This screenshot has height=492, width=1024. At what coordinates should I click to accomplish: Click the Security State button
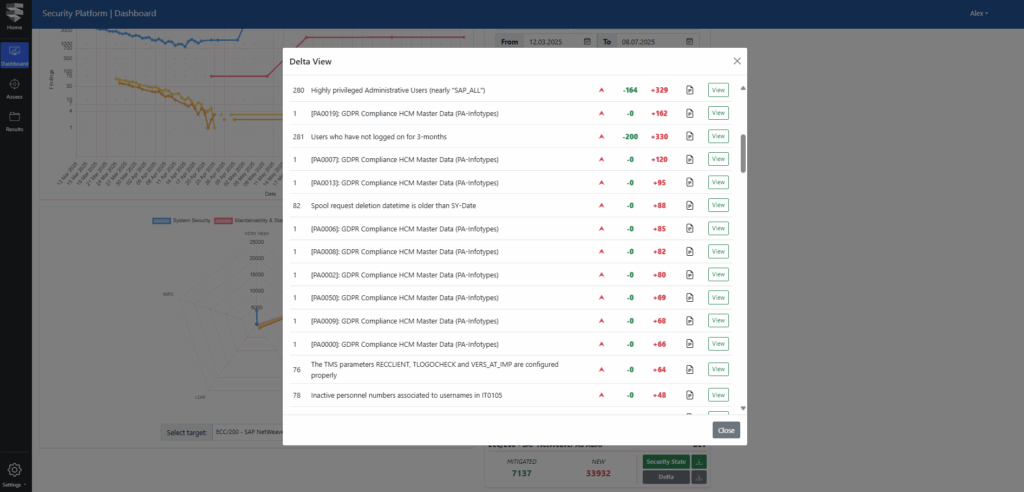(664, 461)
